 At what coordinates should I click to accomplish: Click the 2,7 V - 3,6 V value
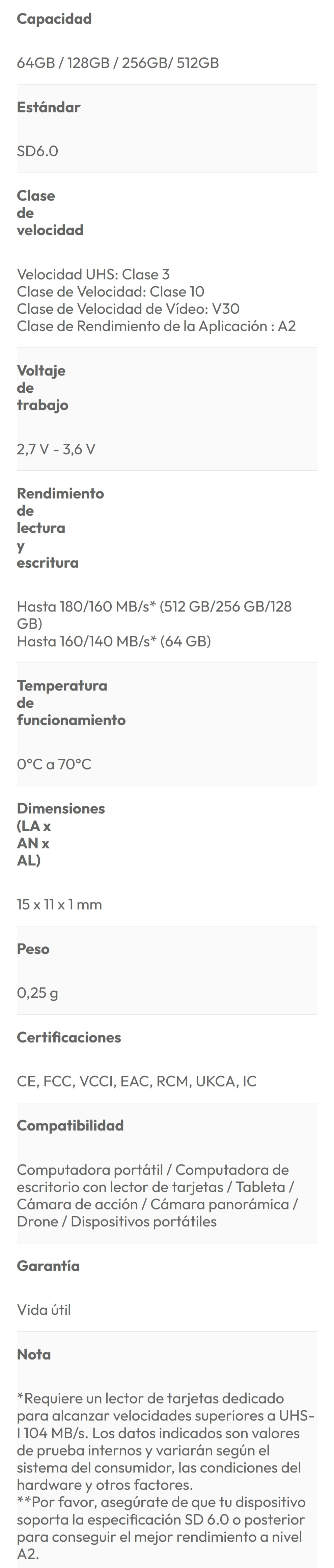(56, 449)
